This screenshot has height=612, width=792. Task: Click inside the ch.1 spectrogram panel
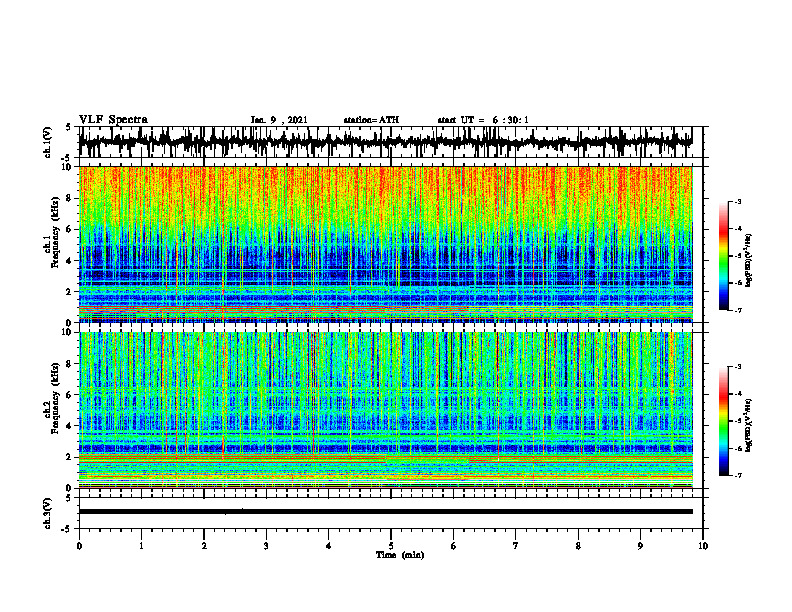pyautogui.click(x=385, y=244)
